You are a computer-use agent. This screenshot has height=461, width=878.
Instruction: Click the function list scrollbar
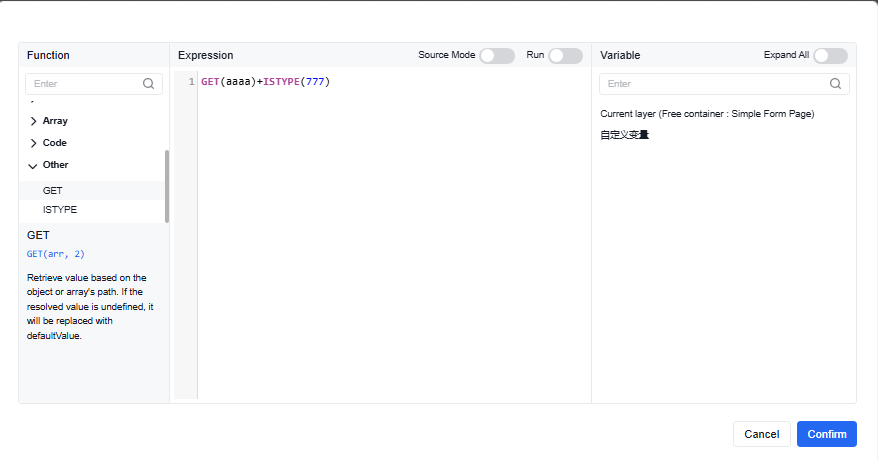click(x=167, y=185)
